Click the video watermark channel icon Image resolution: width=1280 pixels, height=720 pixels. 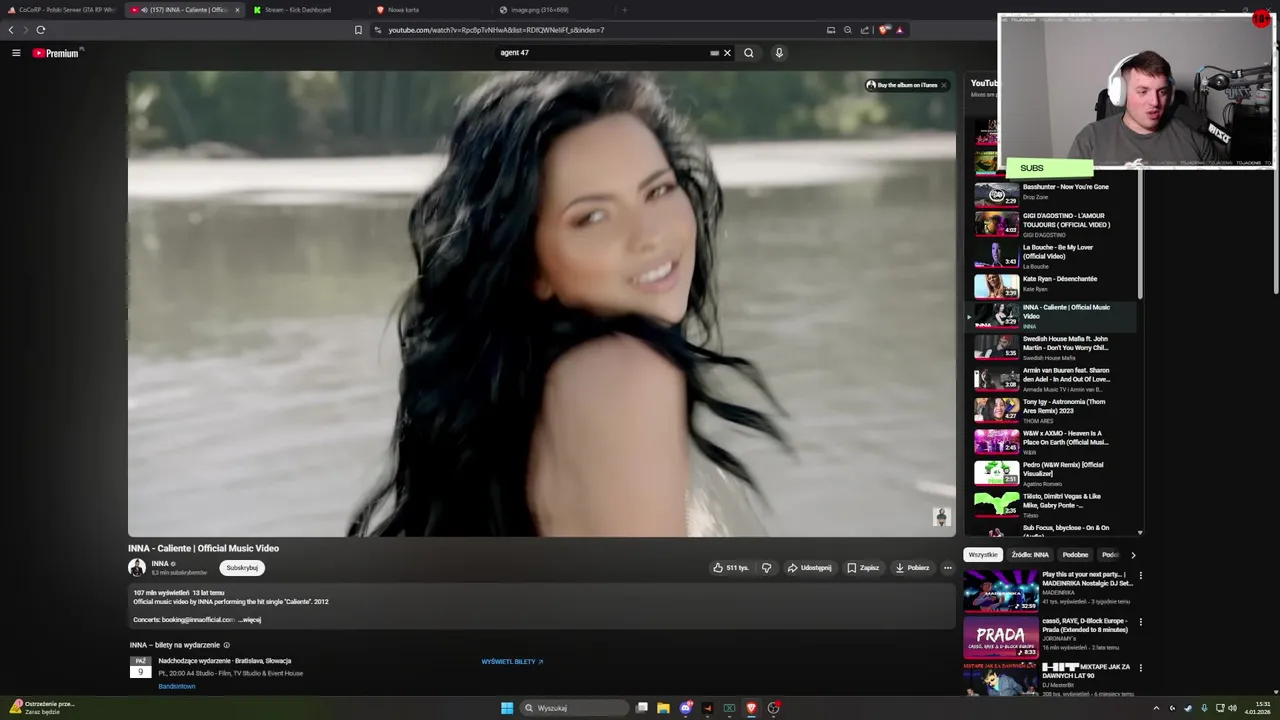[940, 516]
